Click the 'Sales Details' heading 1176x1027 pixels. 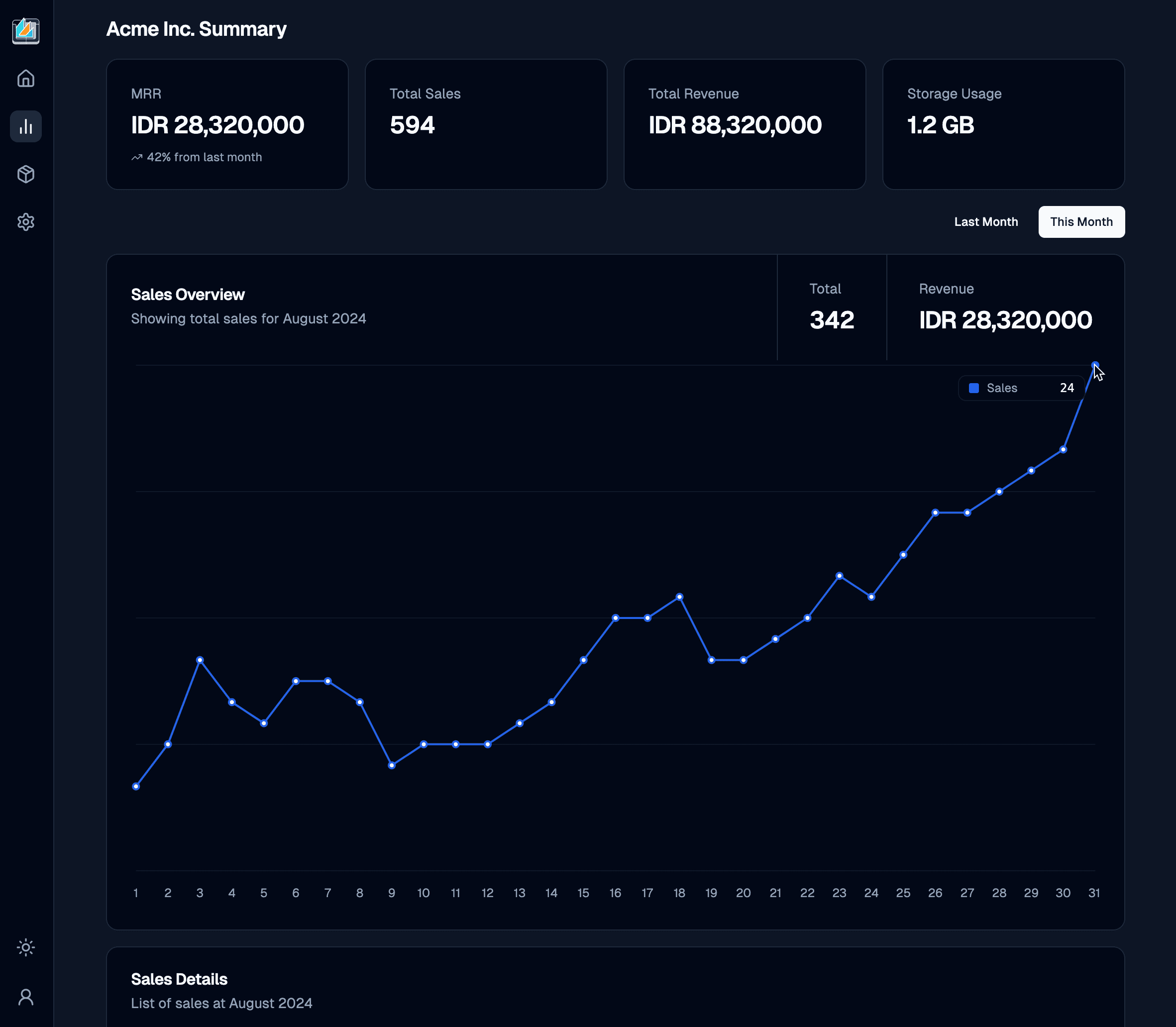click(179, 979)
